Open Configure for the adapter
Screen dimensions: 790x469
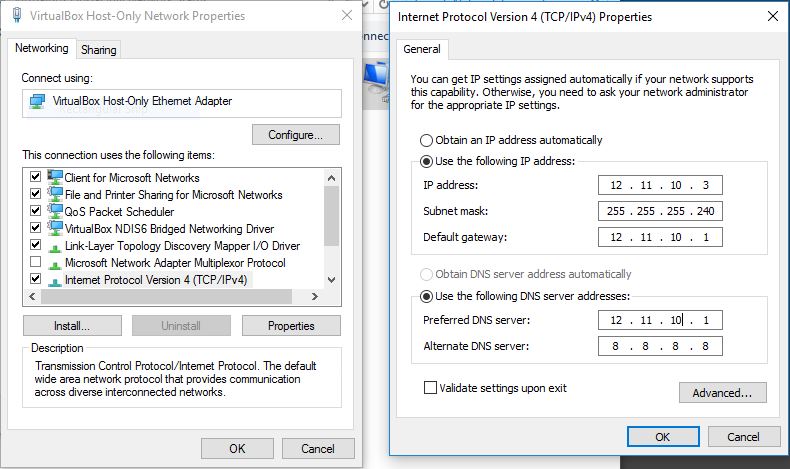coord(296,135)
